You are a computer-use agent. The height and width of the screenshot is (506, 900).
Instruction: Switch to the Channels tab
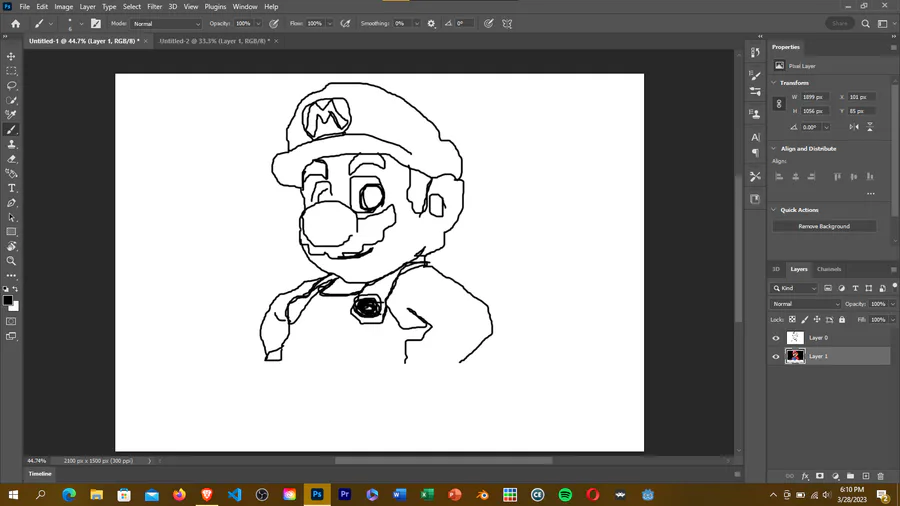[829, 269]
